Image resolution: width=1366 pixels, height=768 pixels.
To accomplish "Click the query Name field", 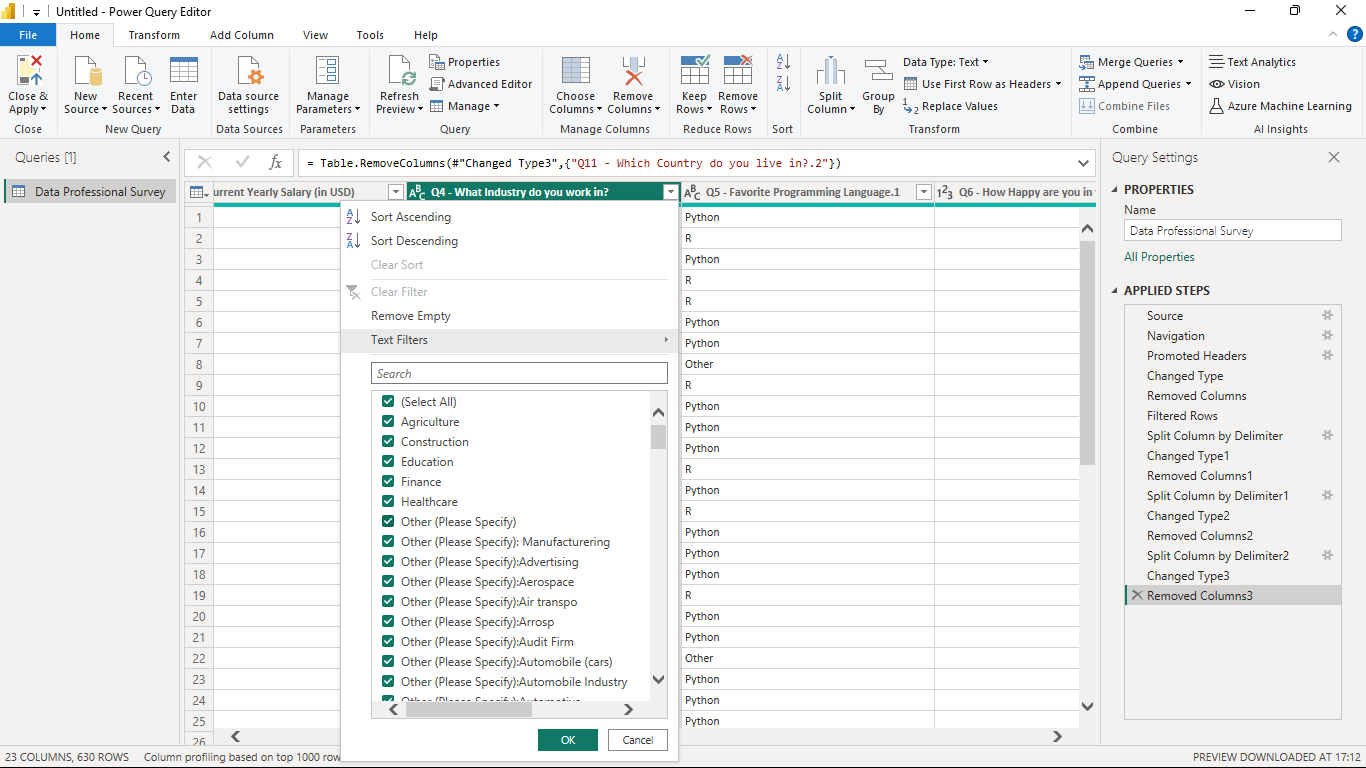I will click(x=1232, y=230).
